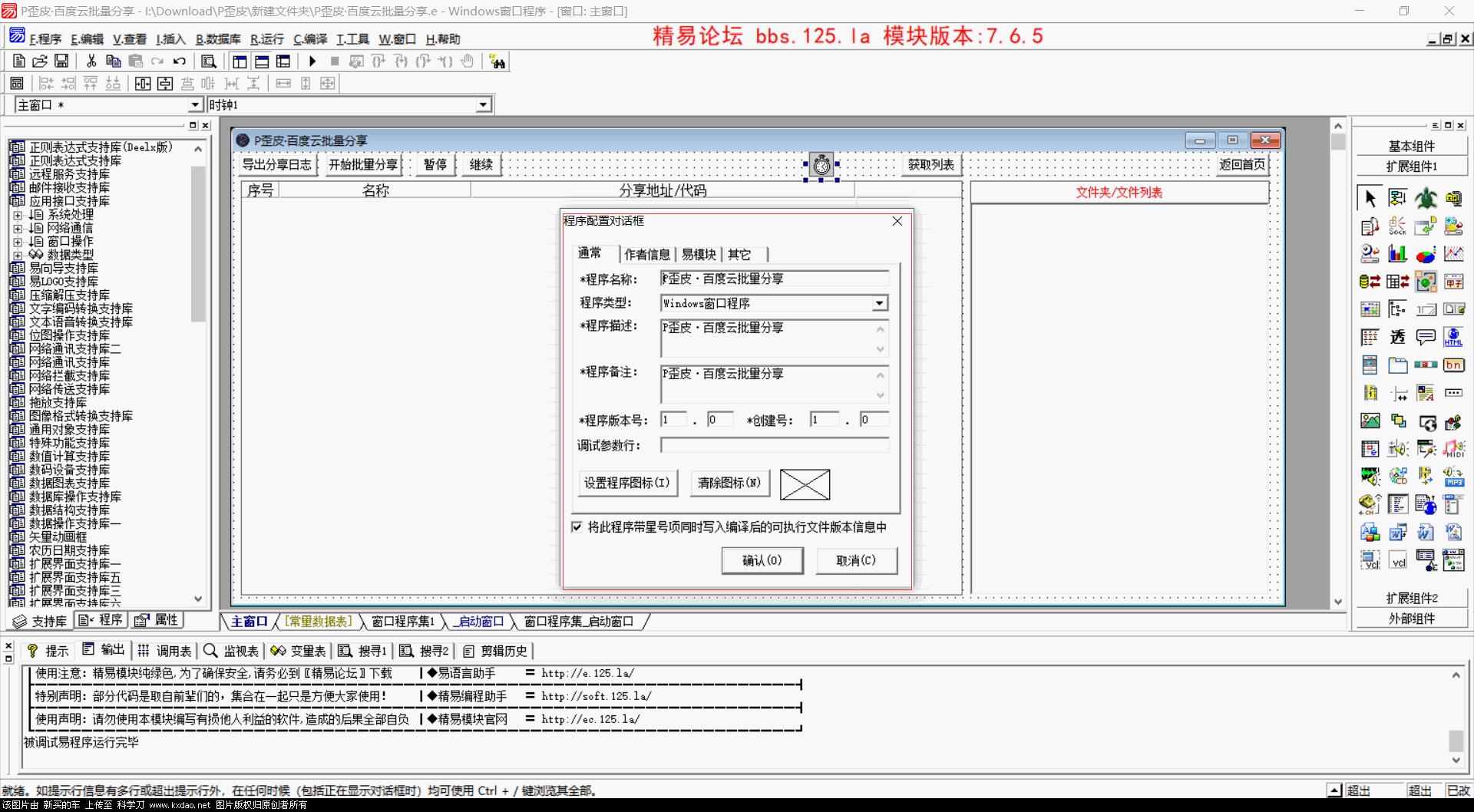Toggle the write version info checkbox
This screenshot has width=1474, height=812.
(x=577, y=527)
